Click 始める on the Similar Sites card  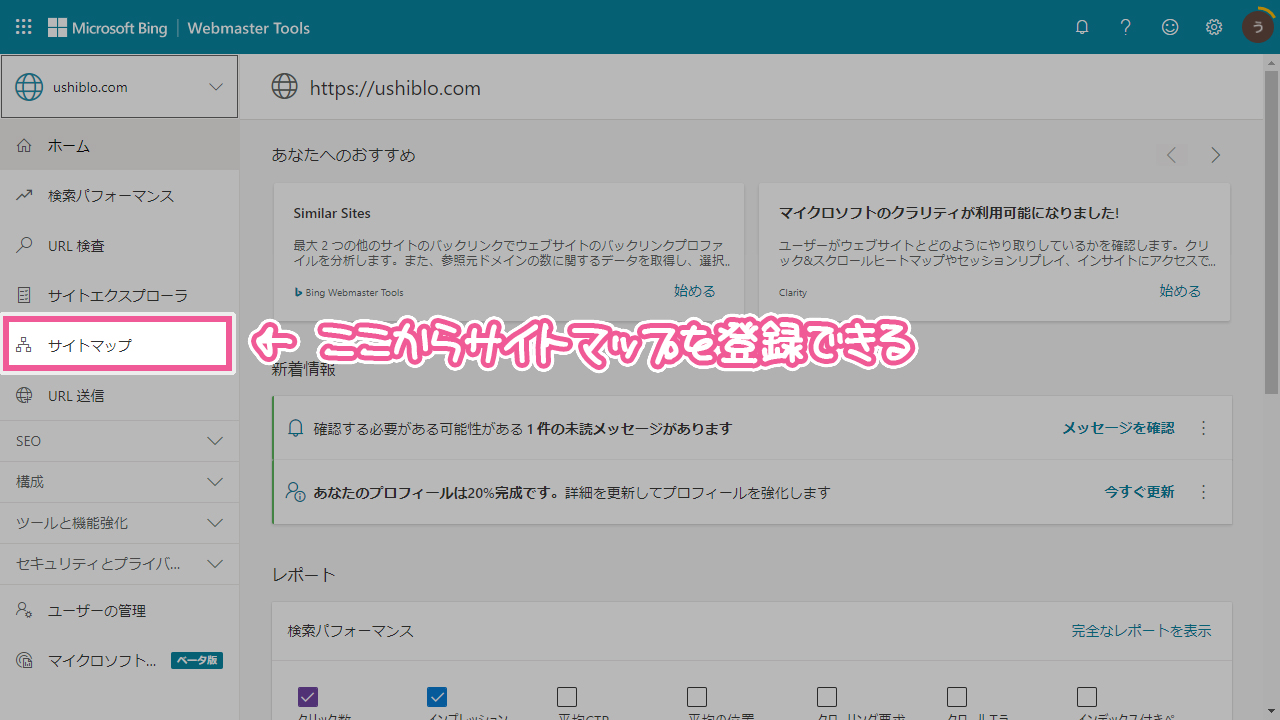pyautogui.click(x=695, y=291)
